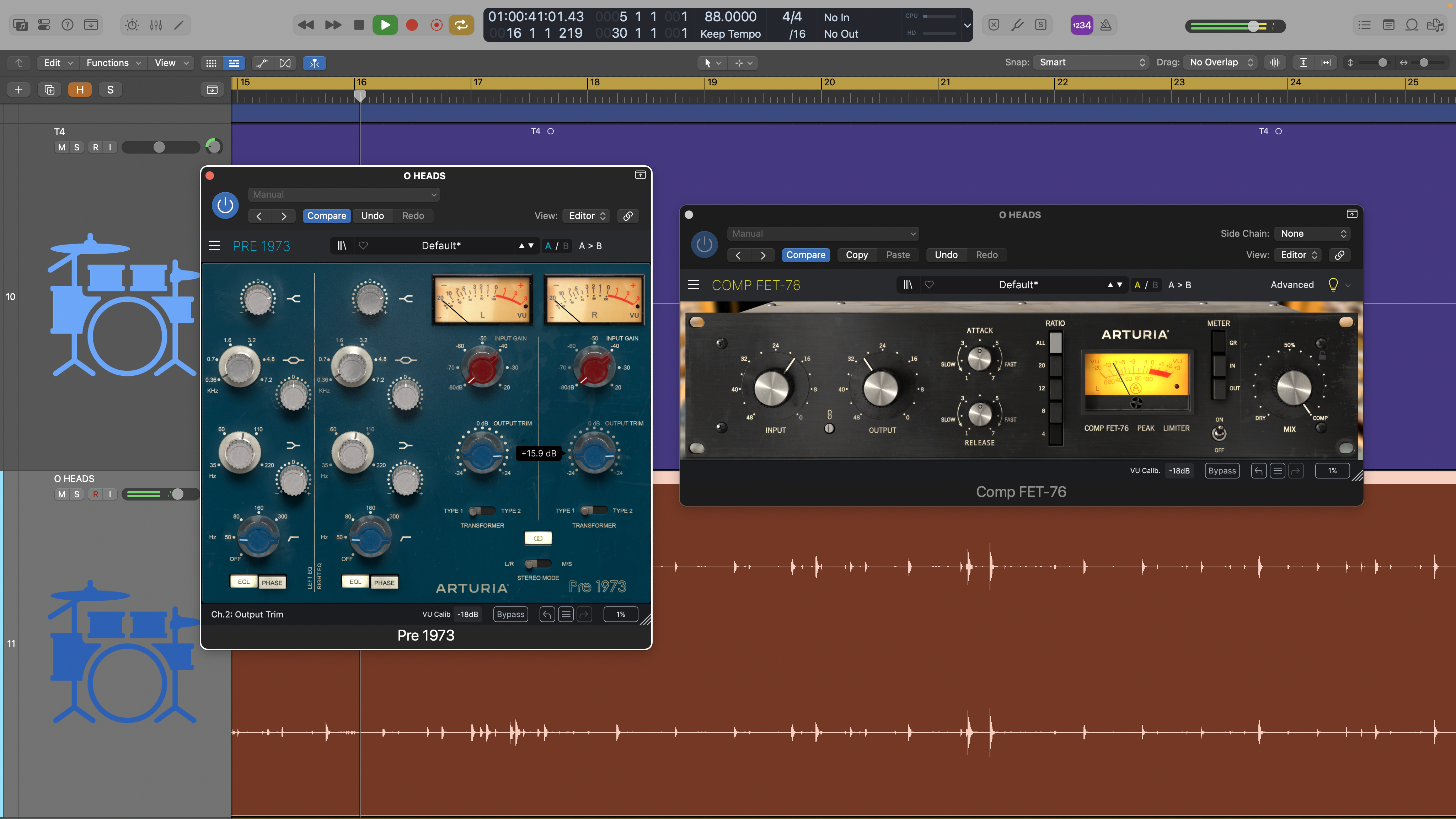Open the Comp FET-76 Default preset name
This screenshot has height=819, width=1456.
1018,284
